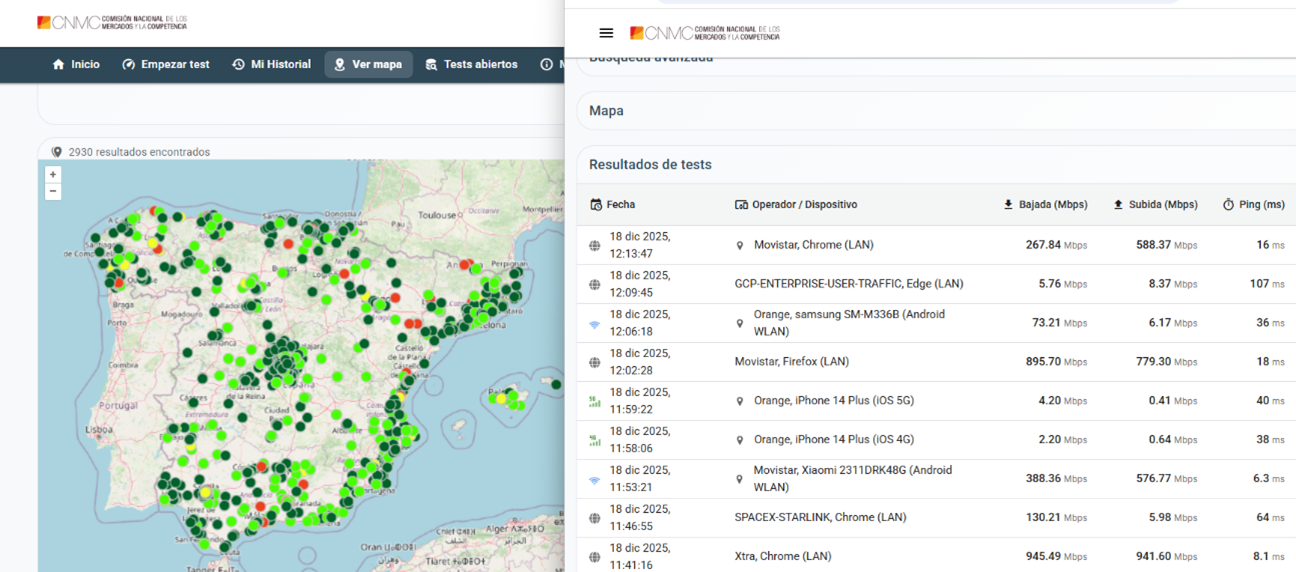Go to Inicio in the navigation bar

pyautogui.click(x=76, y=64)
